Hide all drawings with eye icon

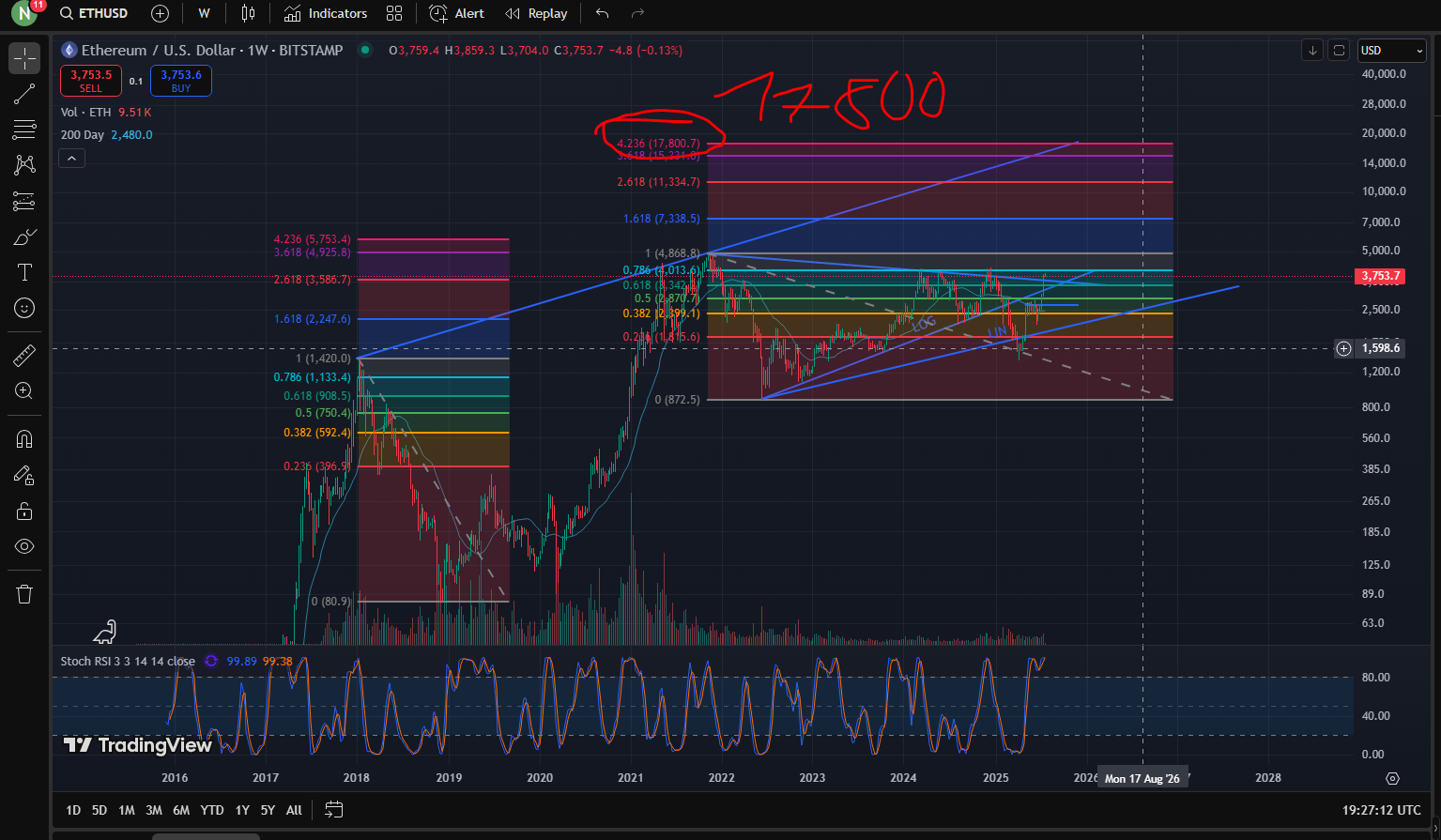click(24, 546)
